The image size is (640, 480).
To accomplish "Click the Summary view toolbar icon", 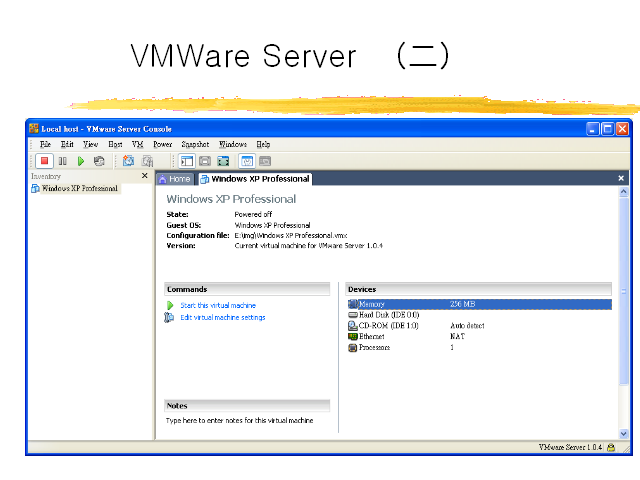I will tap(247, 161).
